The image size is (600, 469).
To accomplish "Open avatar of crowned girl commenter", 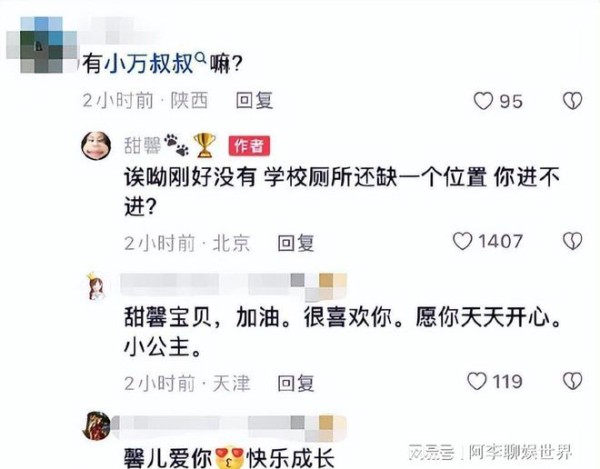I will [x=96, y=287].
